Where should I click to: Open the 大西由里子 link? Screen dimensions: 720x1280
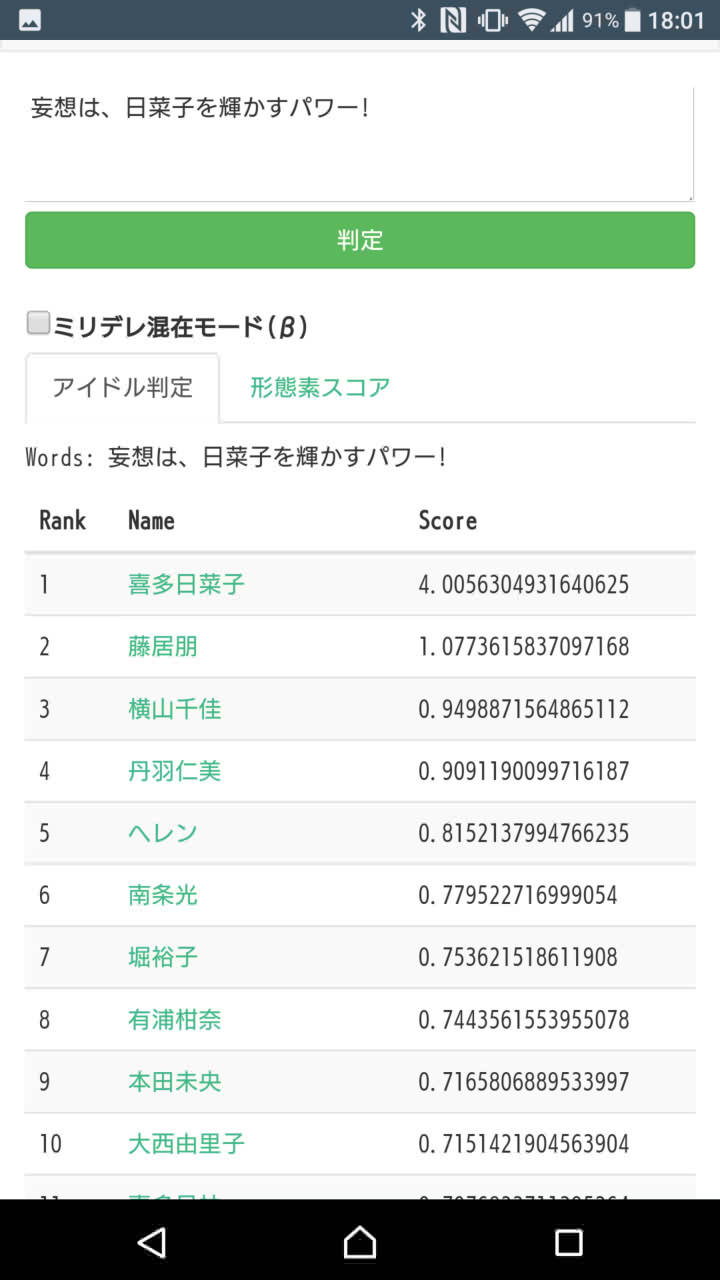pos(185,1143)
